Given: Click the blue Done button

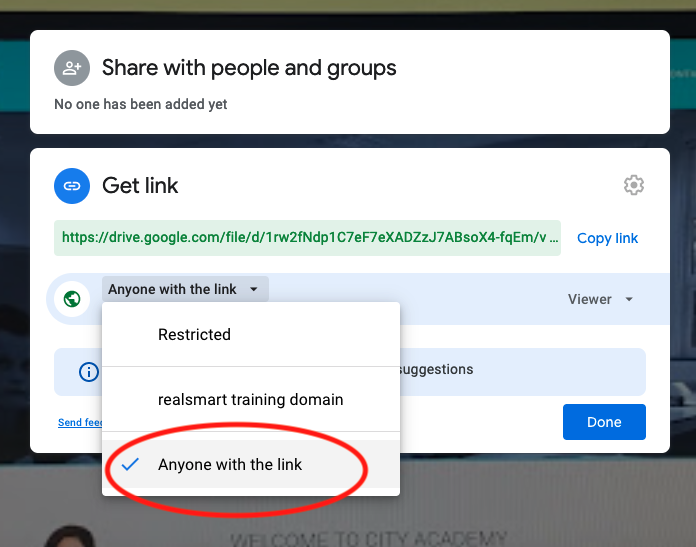Looking at the screenshot, I should coord(604,422).
